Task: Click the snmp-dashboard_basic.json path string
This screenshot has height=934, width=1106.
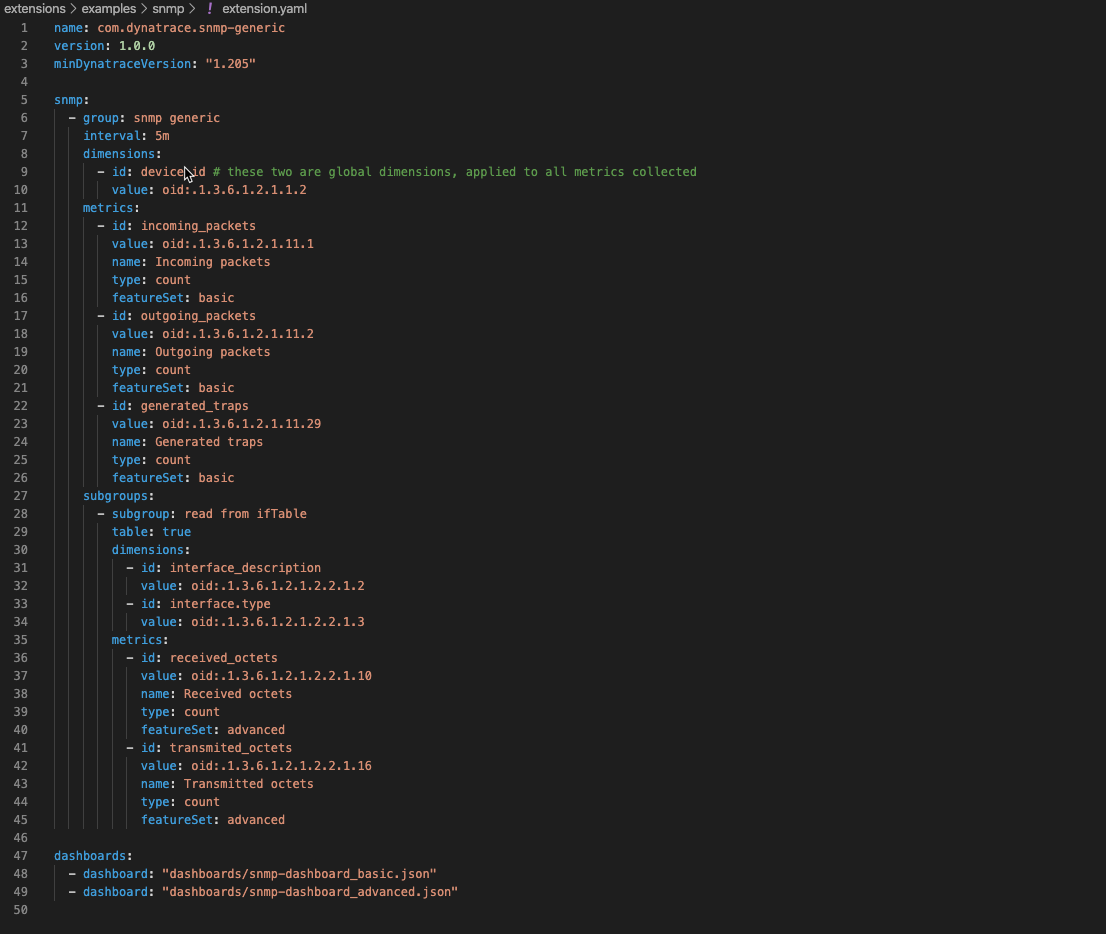Action: click(x=299, y=874)
